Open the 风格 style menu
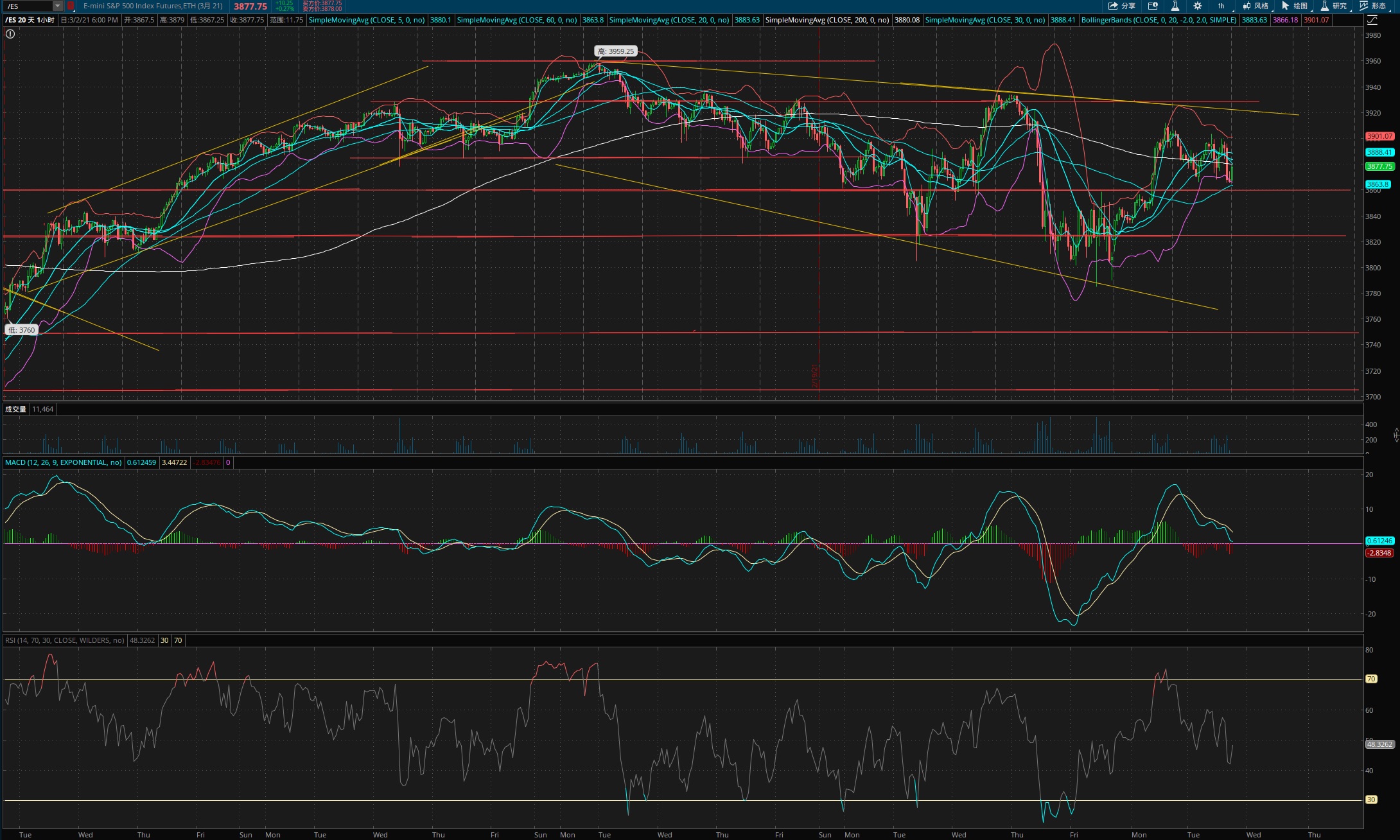The image size is (1400, 840). [1255, 6]
